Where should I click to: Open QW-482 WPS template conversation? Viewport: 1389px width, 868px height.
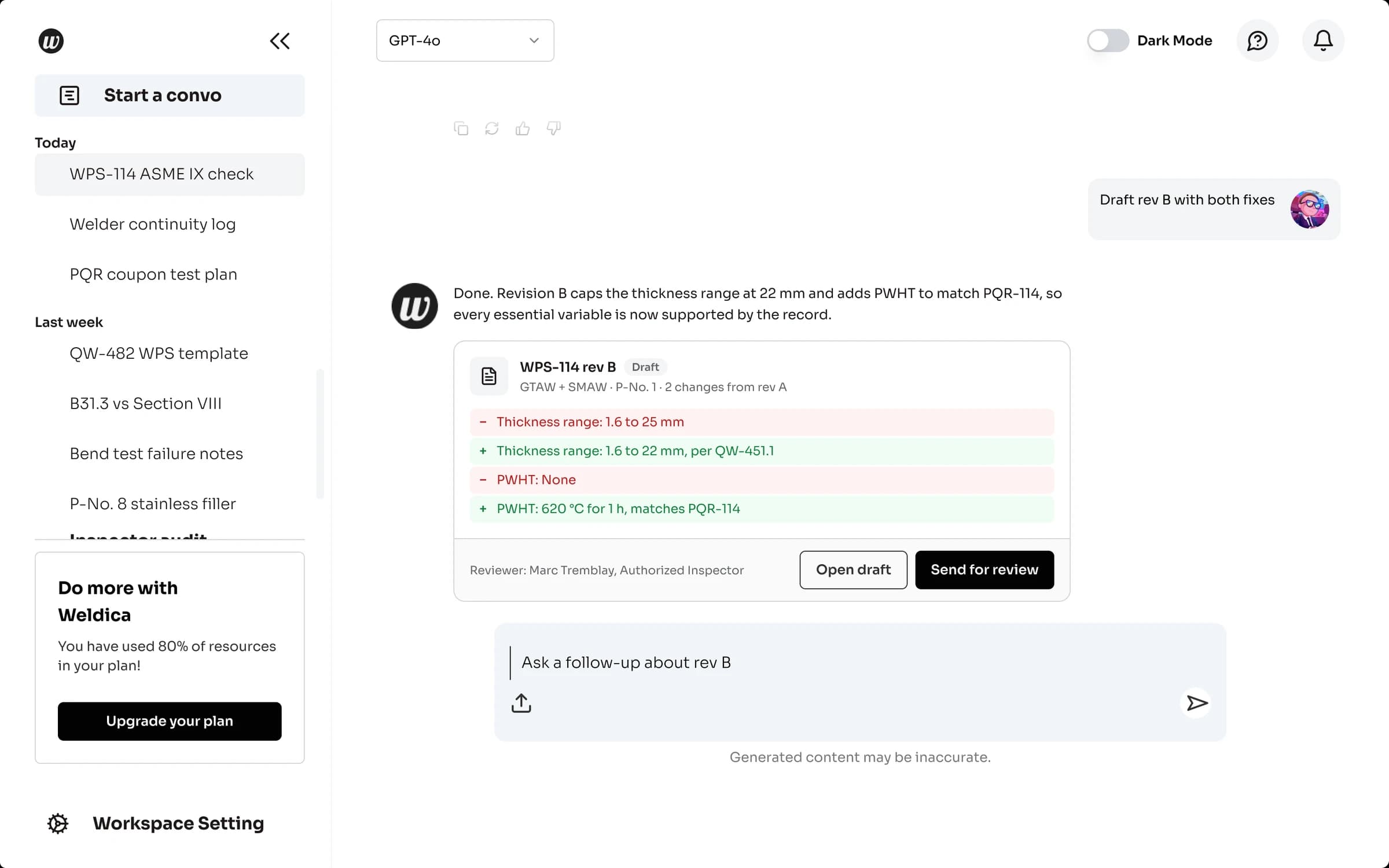[170, 354]
